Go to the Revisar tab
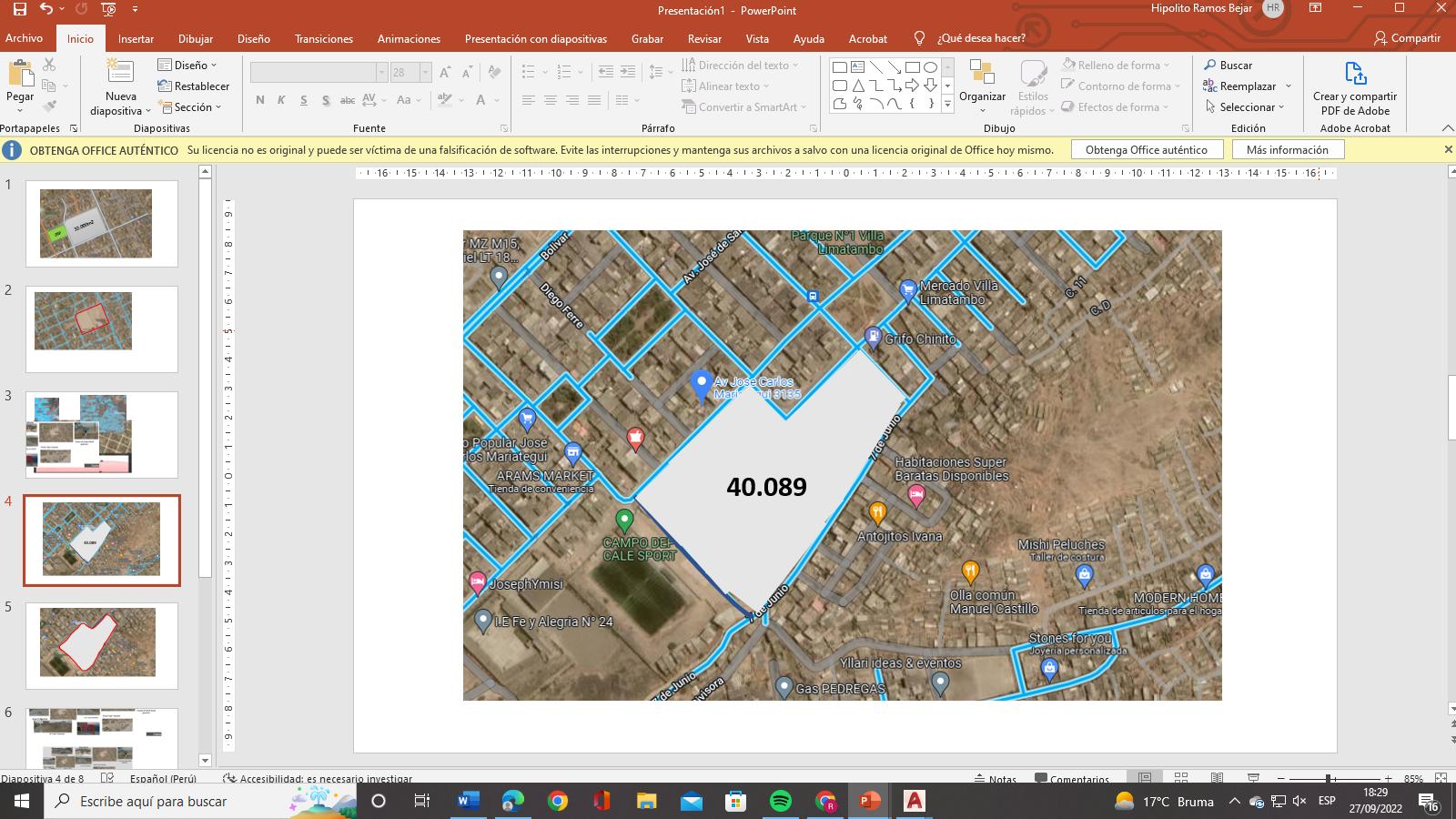This screenshot has height=819, width=1456. pos(704,39)
